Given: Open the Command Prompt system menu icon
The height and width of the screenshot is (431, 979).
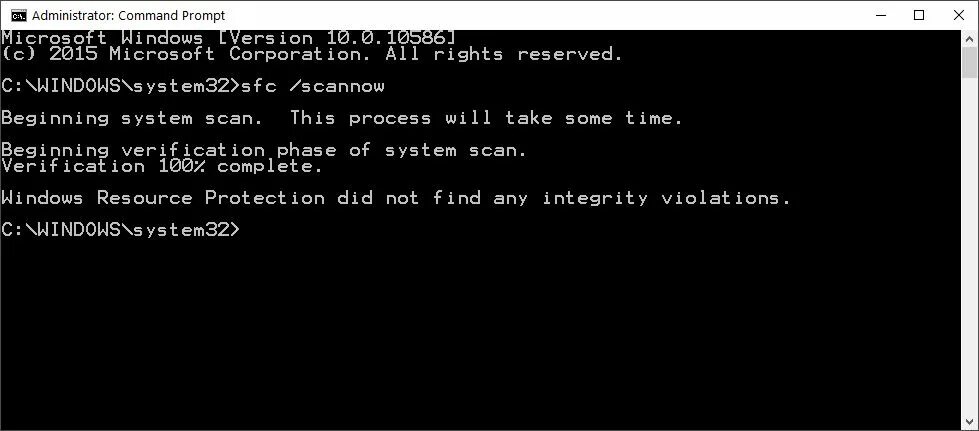Looking at the screenshot, I should [x=18, y=15].
